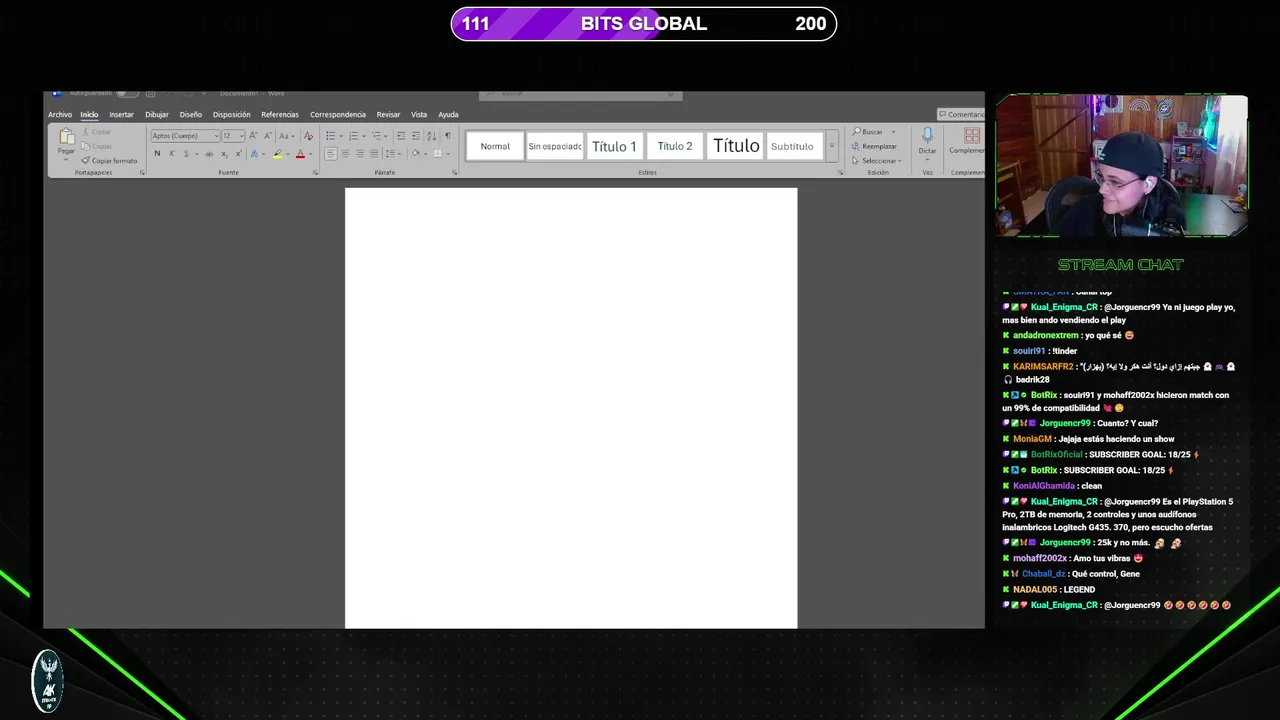
Task: Click the Buscar find button
Action: click(x=868, y=132)
